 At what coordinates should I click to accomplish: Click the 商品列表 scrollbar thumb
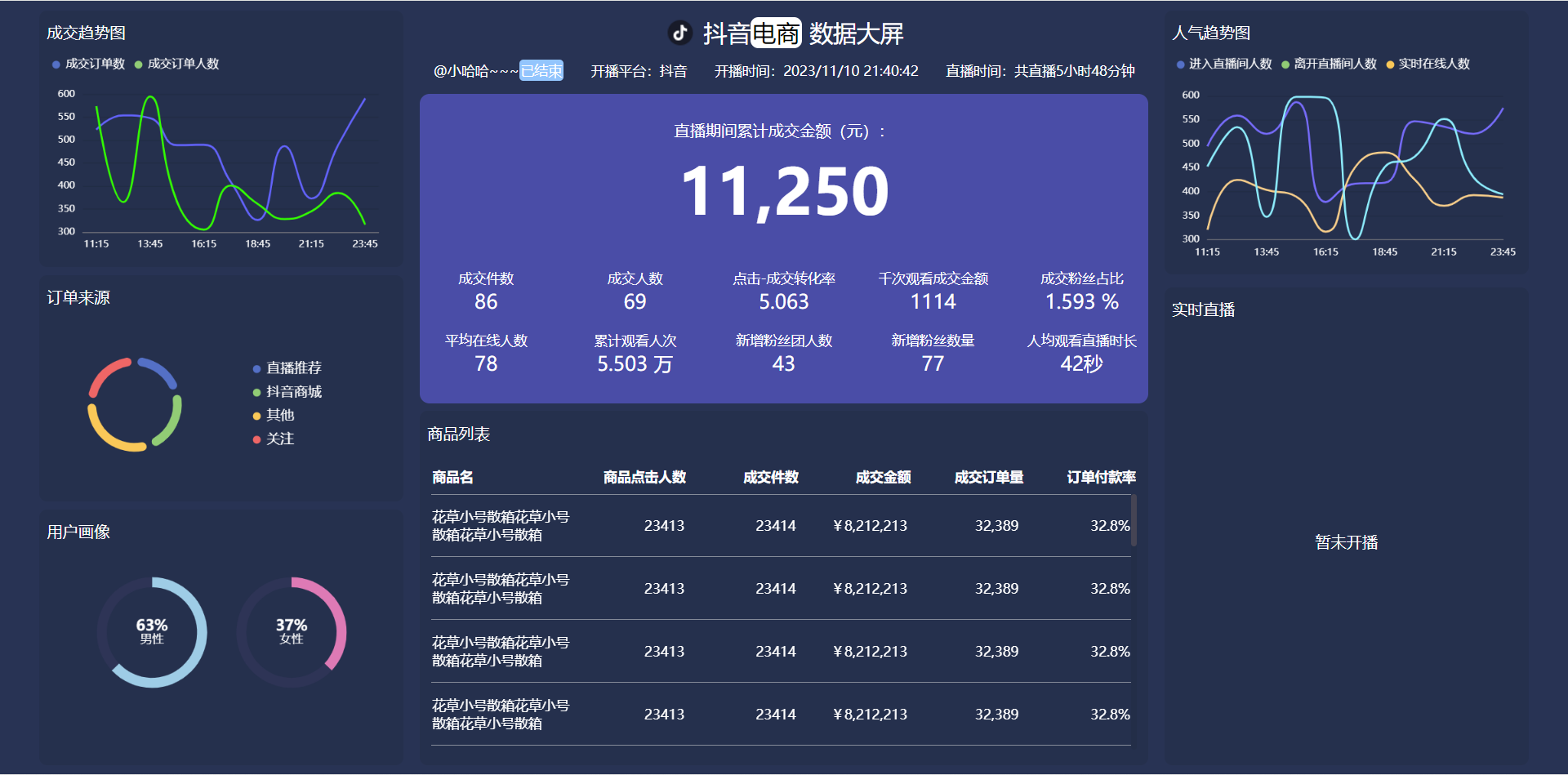[x=1134, y=520]
